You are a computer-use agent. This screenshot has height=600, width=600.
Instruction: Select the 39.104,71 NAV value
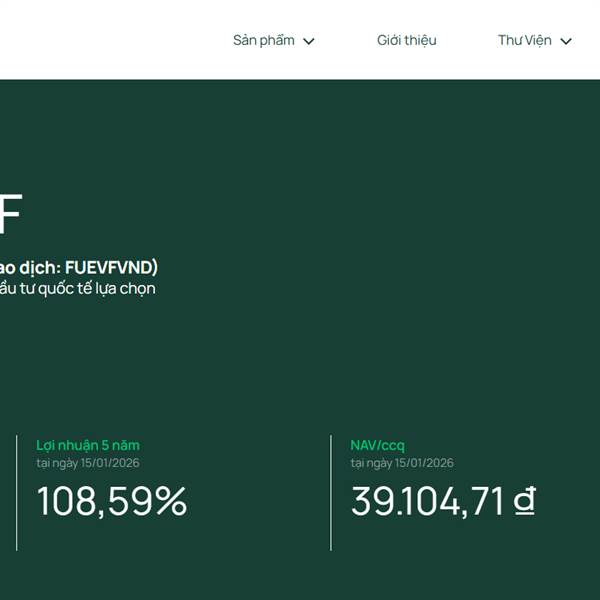coord(428,501)
